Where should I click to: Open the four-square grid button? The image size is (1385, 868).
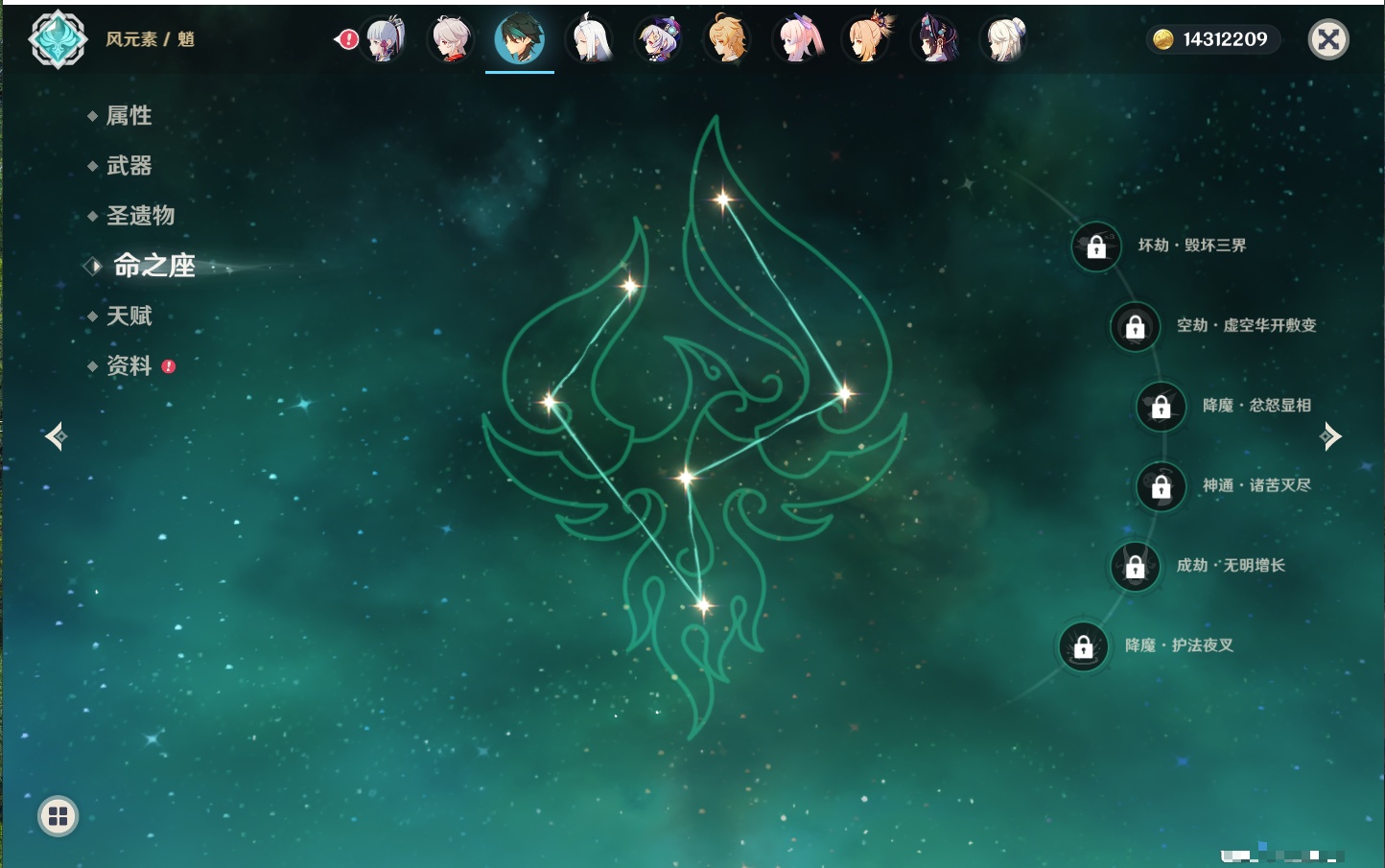pos(58,816)
